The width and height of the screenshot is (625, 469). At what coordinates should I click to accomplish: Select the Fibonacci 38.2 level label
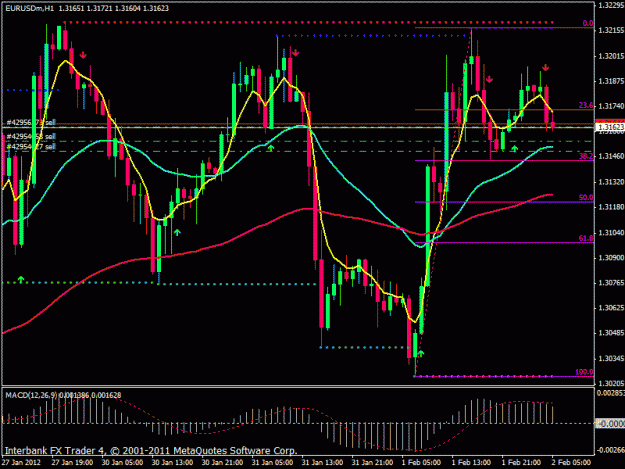click(x=586, y=156)
